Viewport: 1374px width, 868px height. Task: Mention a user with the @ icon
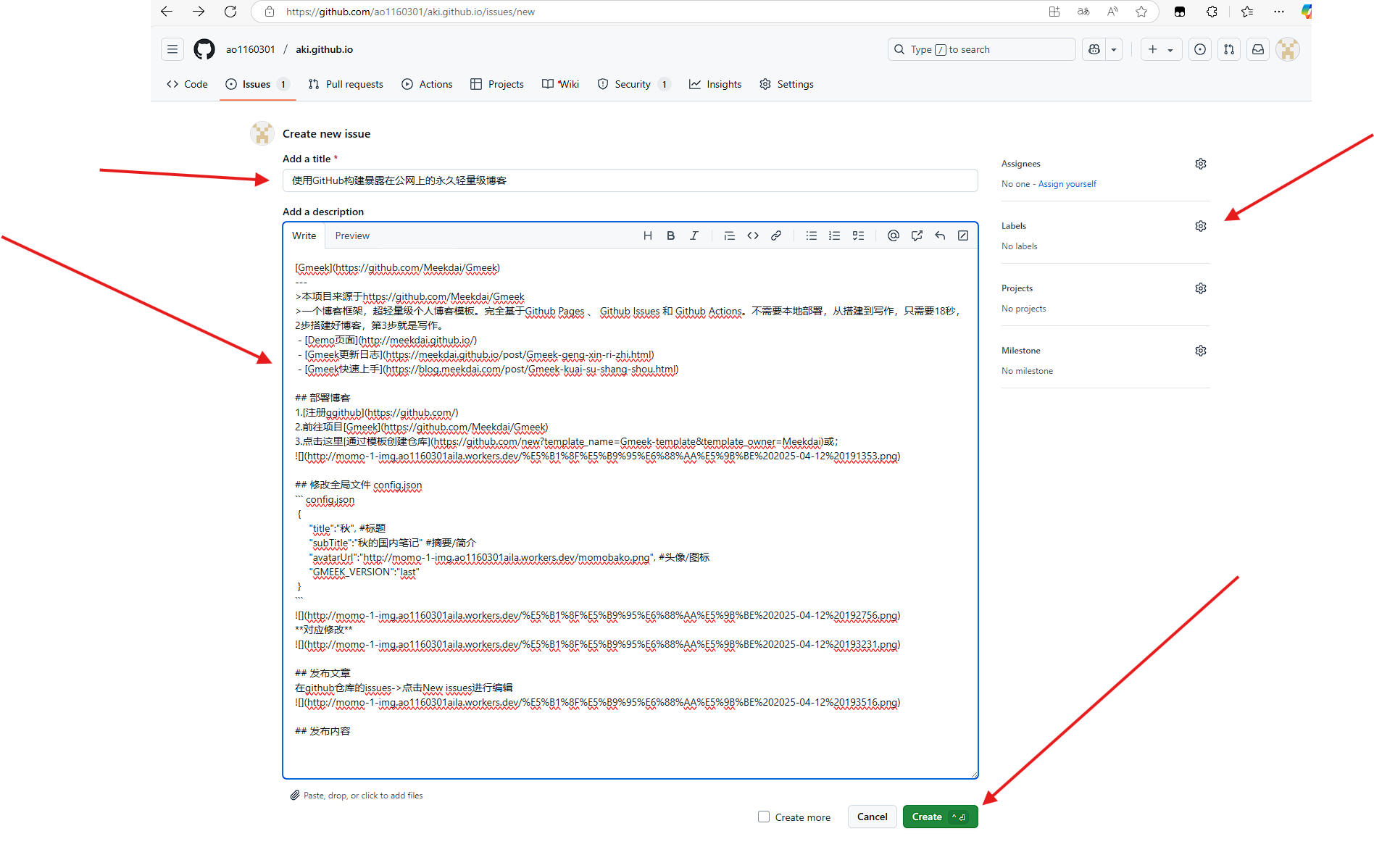(893, 235)
